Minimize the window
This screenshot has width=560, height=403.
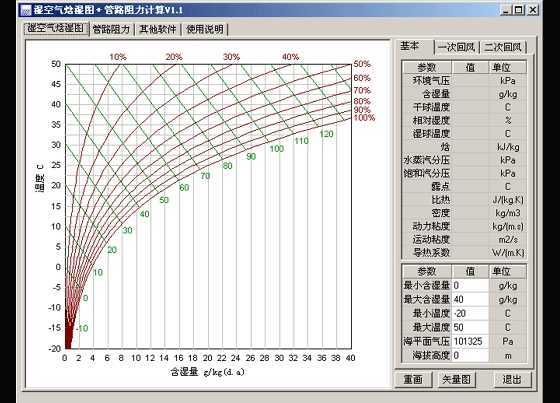(506, 10)
